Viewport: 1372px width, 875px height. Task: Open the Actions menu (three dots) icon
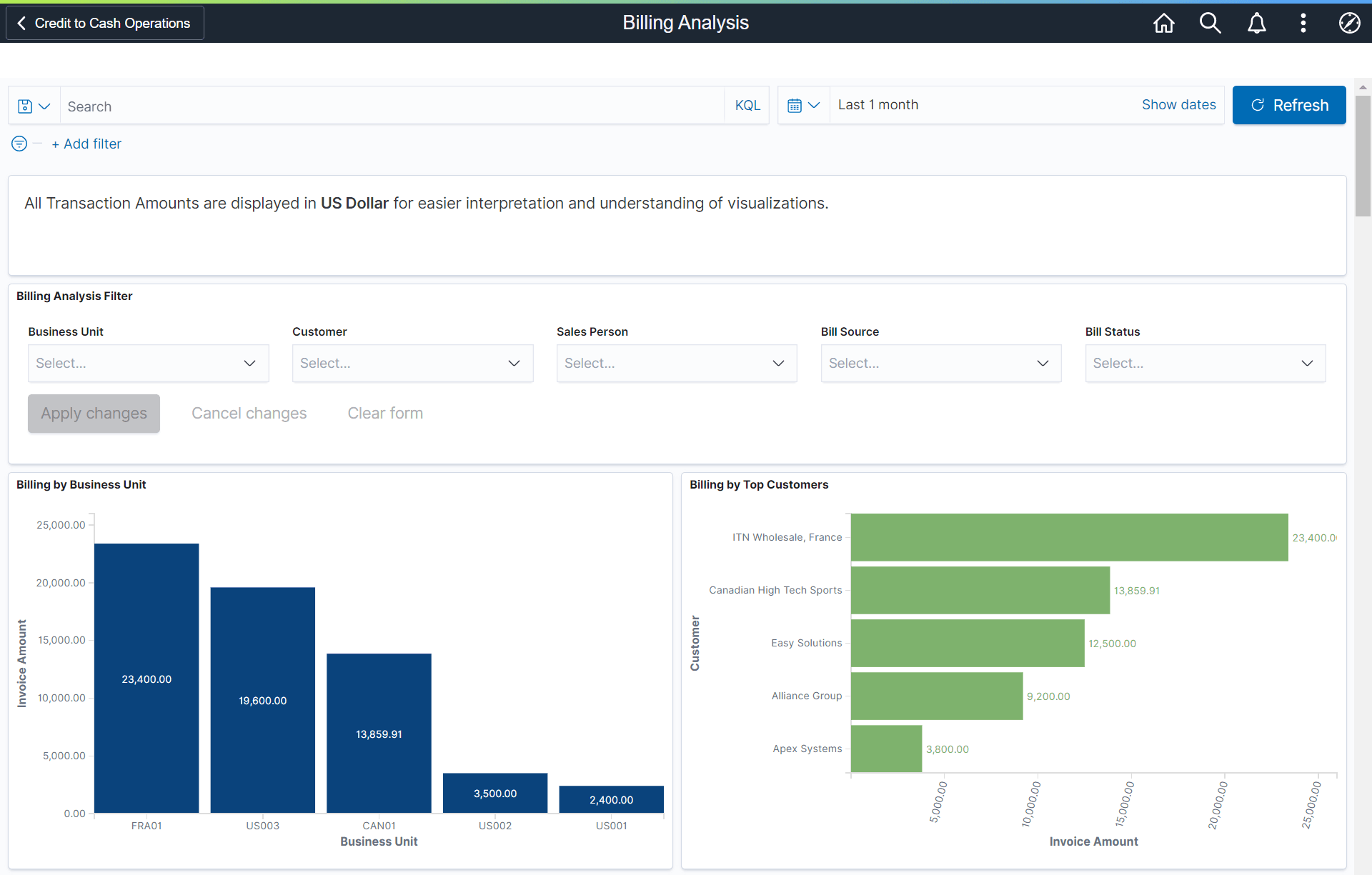click(x=1303, y=23)
